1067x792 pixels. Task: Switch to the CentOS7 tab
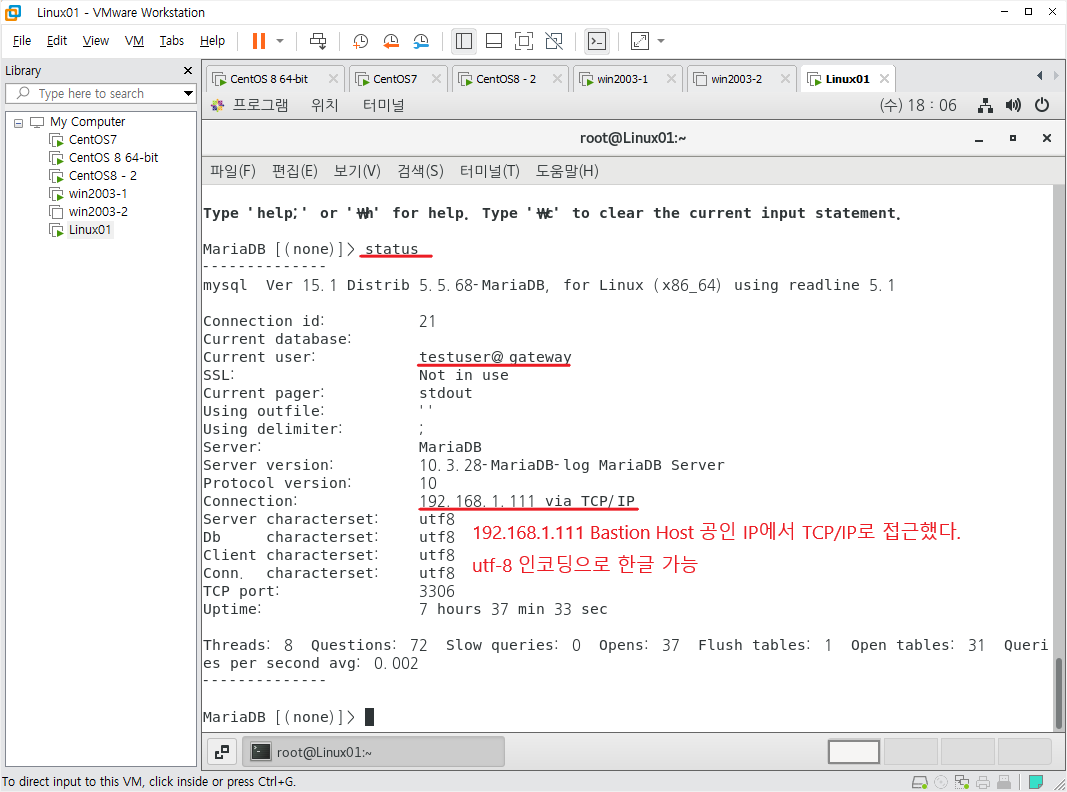(395, 79)
